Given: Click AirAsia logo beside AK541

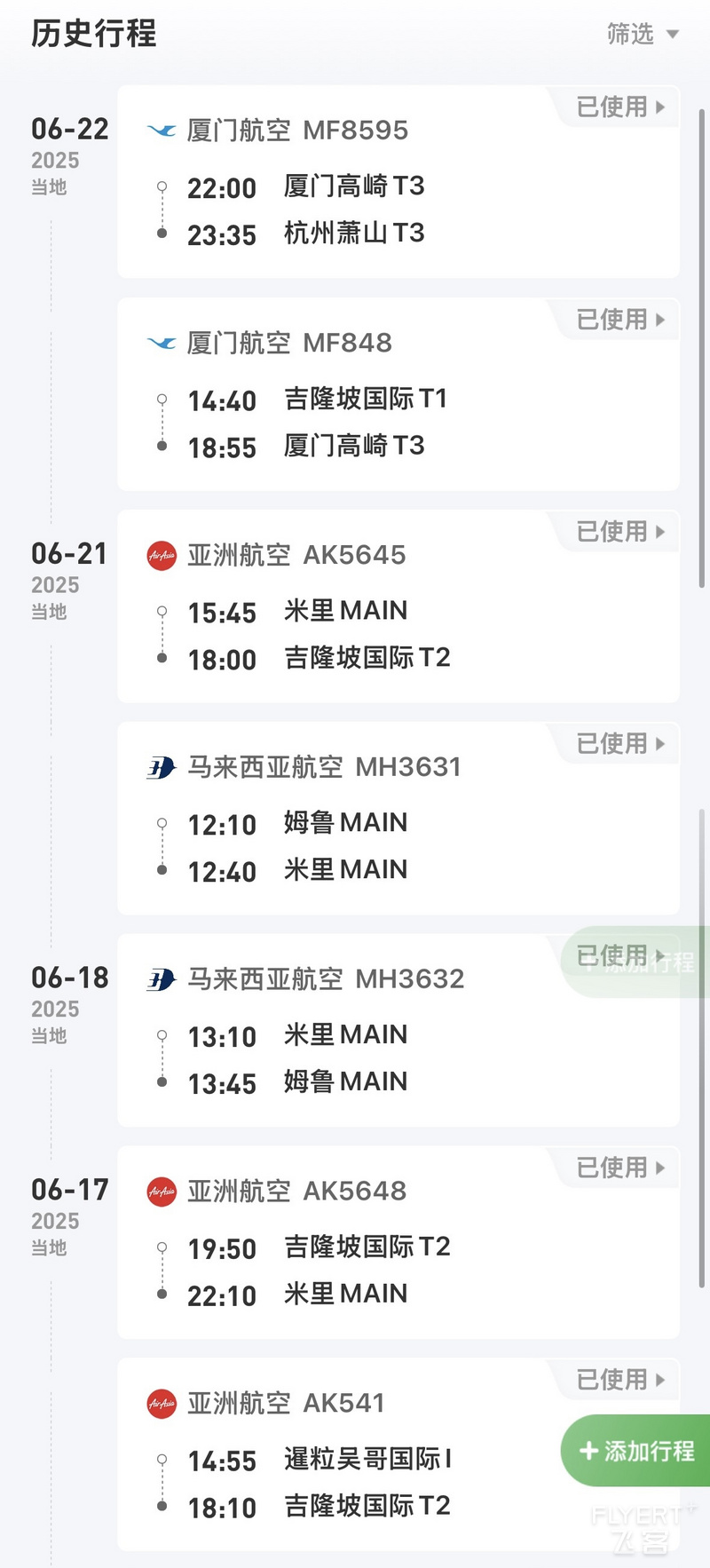Looking at the screenshot, I should 162,1404.
